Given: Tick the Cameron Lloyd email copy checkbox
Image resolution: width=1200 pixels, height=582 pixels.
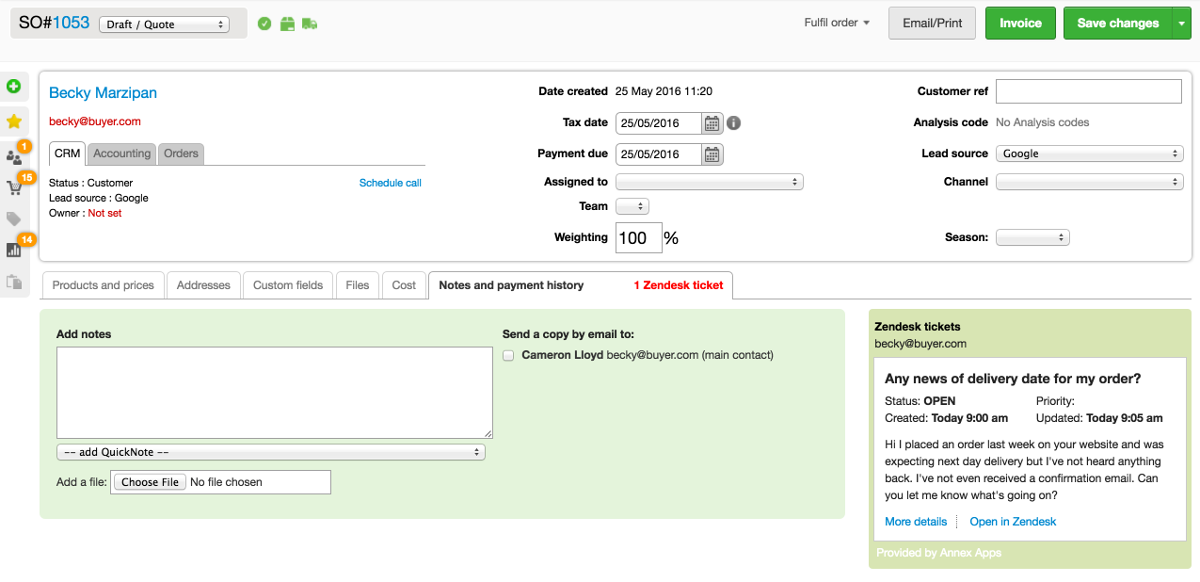Looking at the screenshot, I should click(509, 355).
